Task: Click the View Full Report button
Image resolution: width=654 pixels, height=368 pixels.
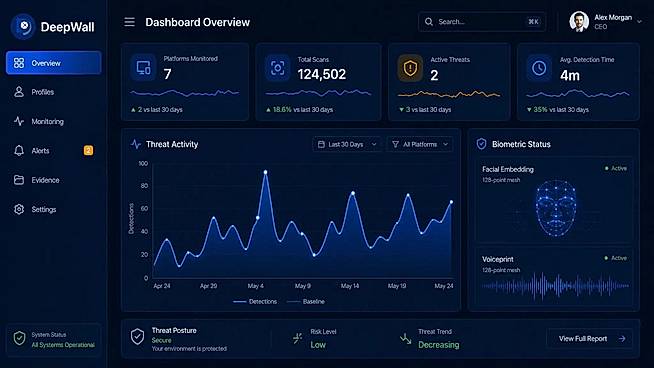Action: [x=589, y=338]
